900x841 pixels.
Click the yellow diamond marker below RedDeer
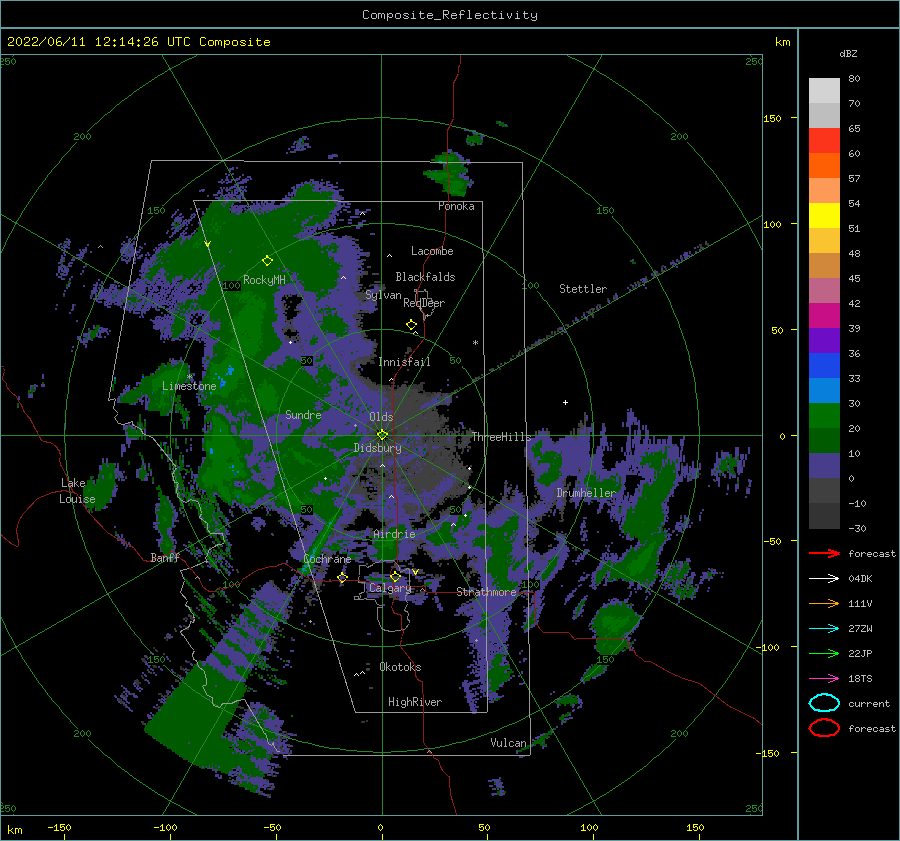point(411,325)
